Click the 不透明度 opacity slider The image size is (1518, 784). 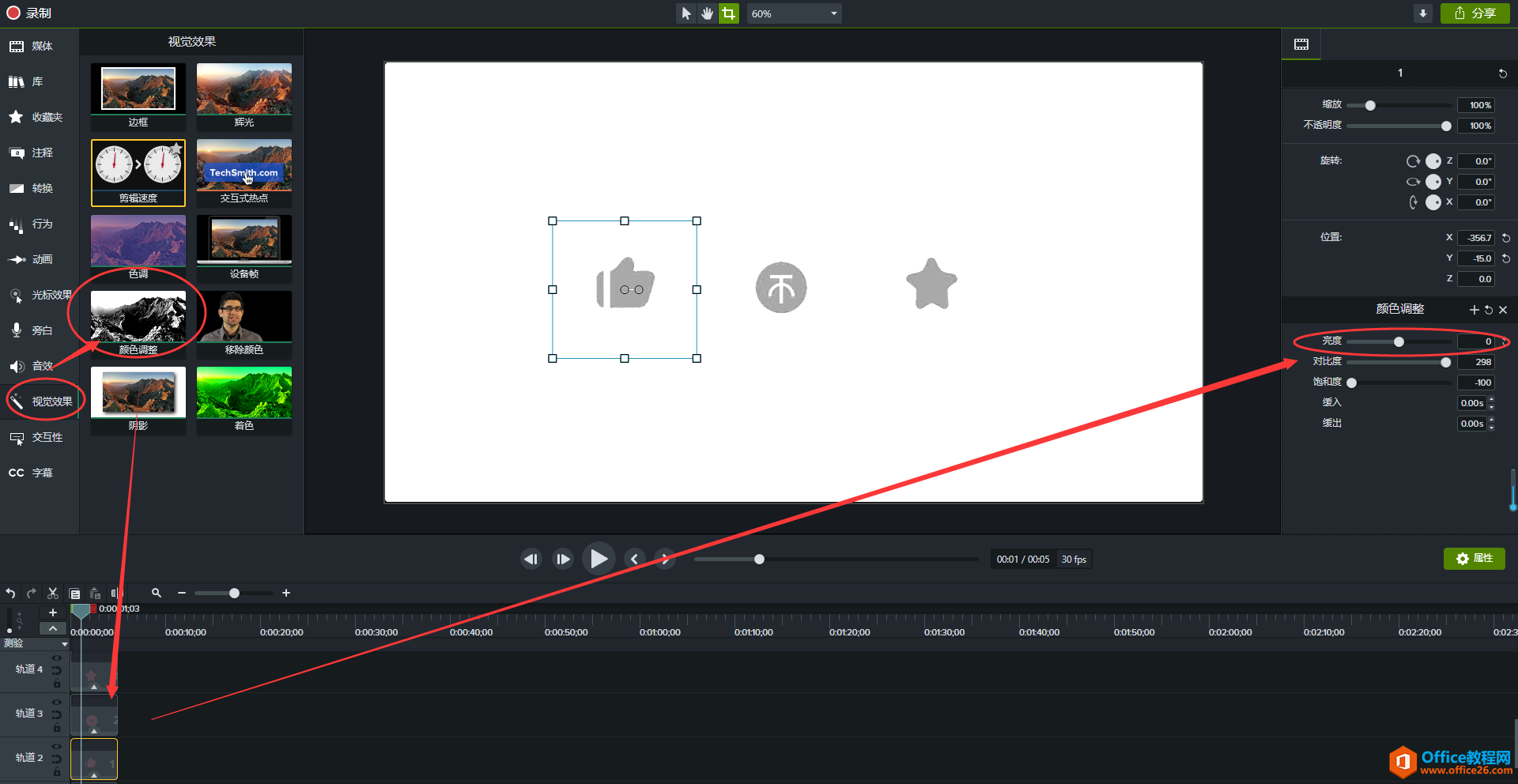[1399, 126]
